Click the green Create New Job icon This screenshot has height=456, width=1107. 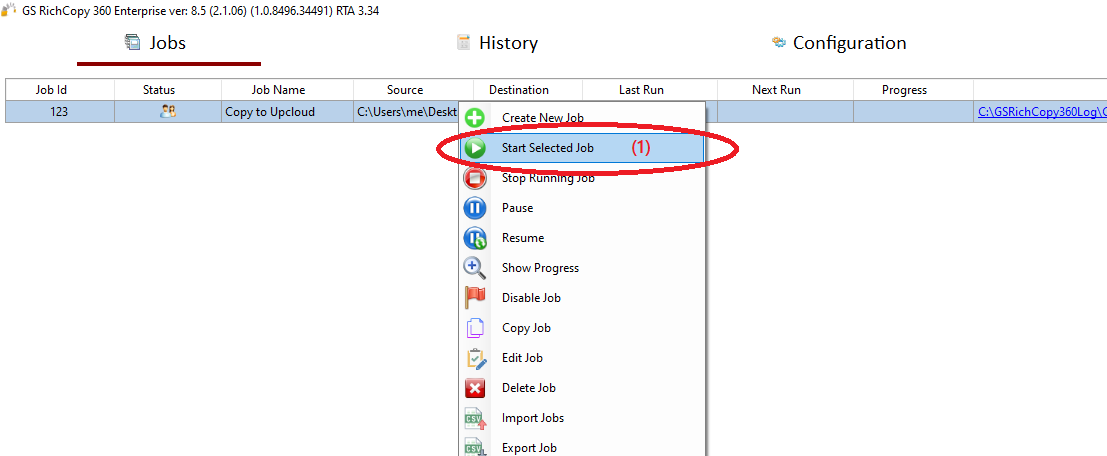(475, 118)
